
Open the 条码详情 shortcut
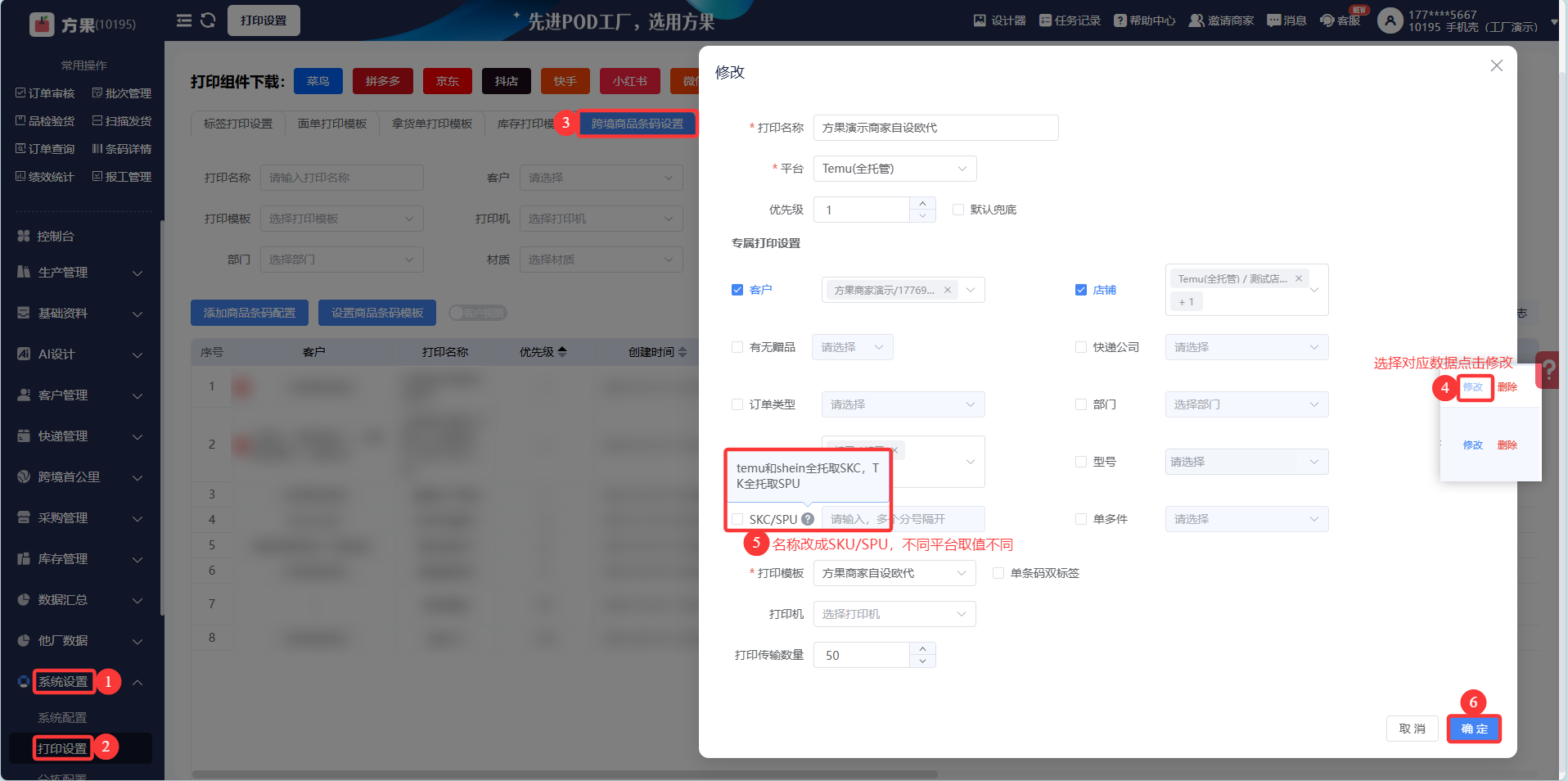coord(122,149)
